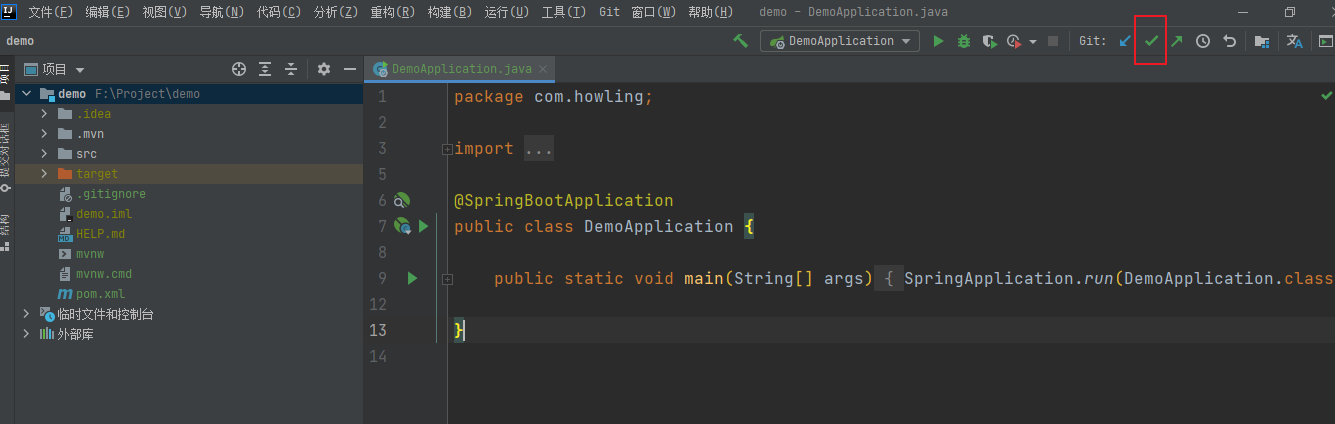Close the DemoApplication.java editor tab

tap(544, 69)
